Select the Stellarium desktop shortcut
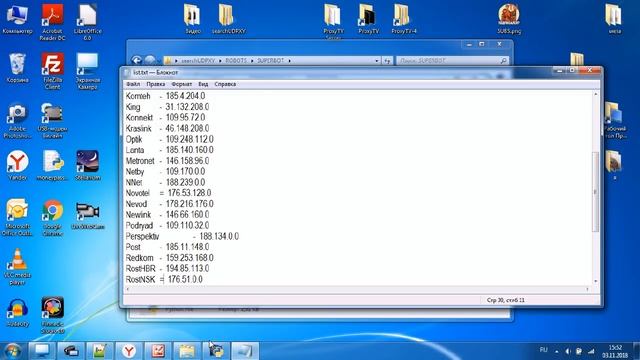The width and height of the screenshot is (640, 360). [x=87, y=165]
